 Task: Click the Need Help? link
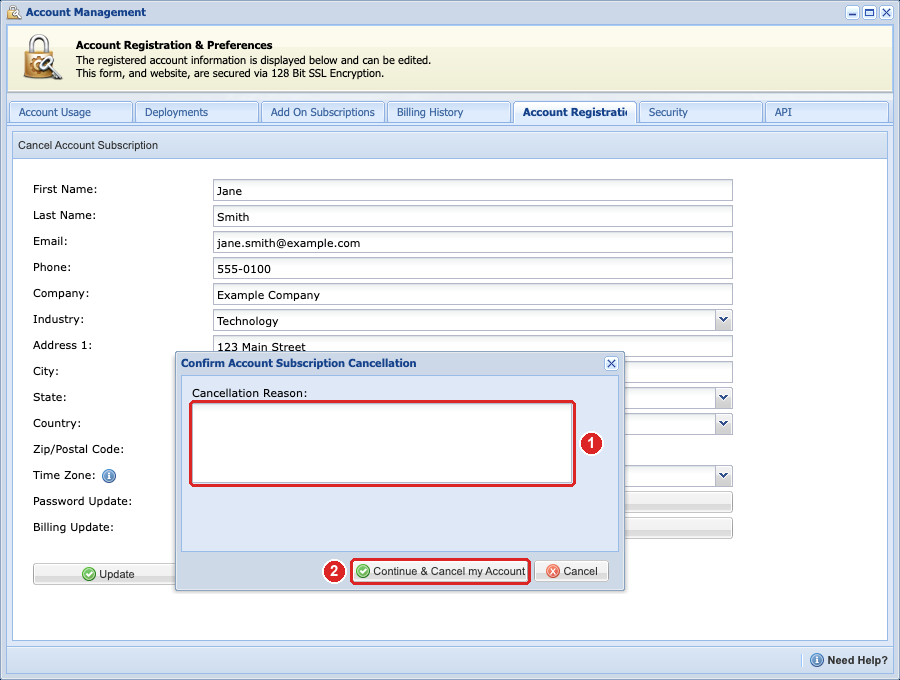coord(857,660)
